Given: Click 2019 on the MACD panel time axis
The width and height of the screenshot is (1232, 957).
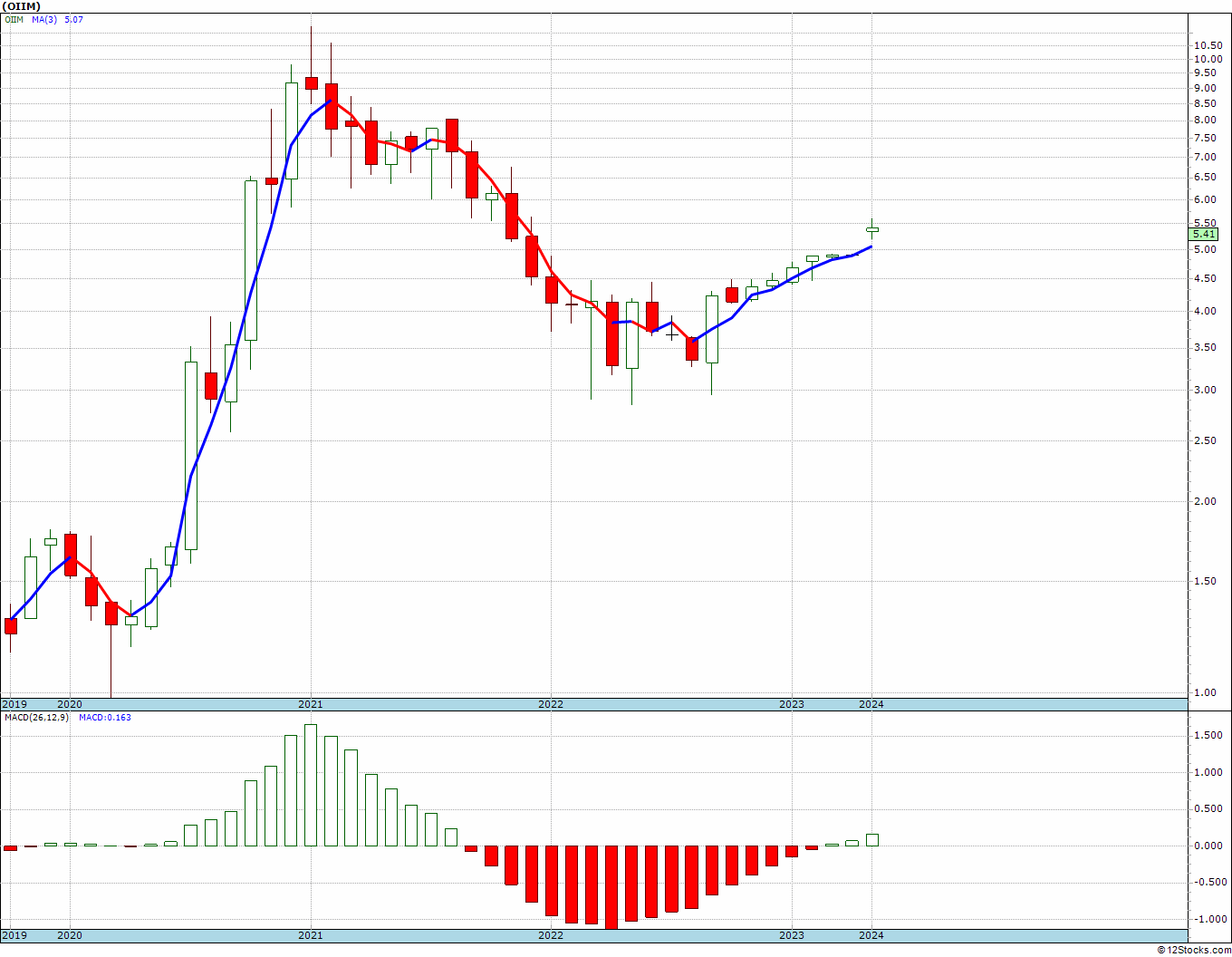Looking at the screenshot, I should point(14,935).
